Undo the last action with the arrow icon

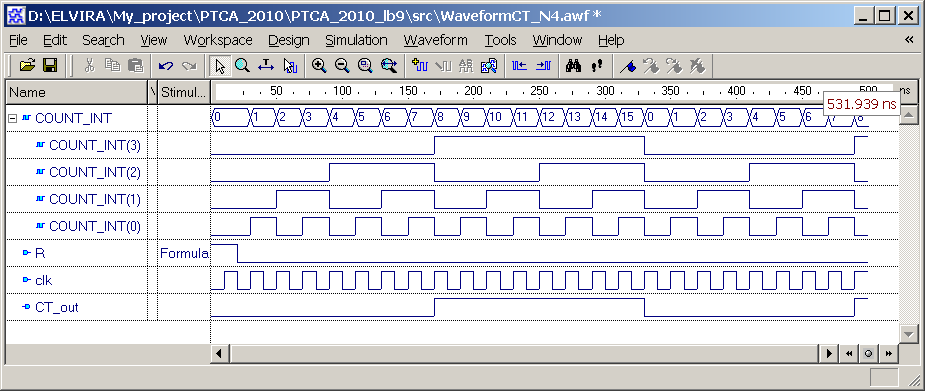(166, 65)
